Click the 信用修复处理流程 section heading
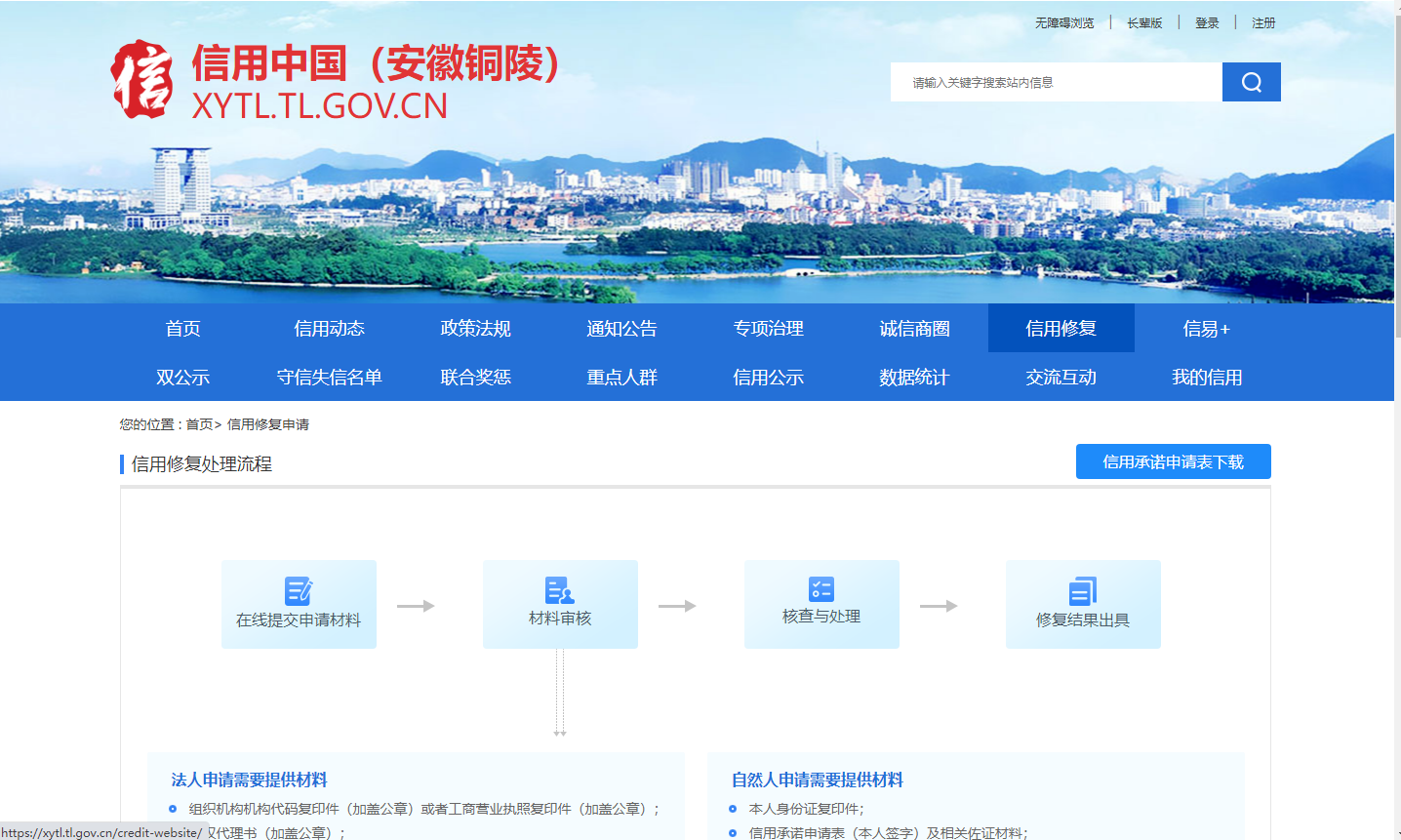1401x840 pixels. (x=202, y=464)
